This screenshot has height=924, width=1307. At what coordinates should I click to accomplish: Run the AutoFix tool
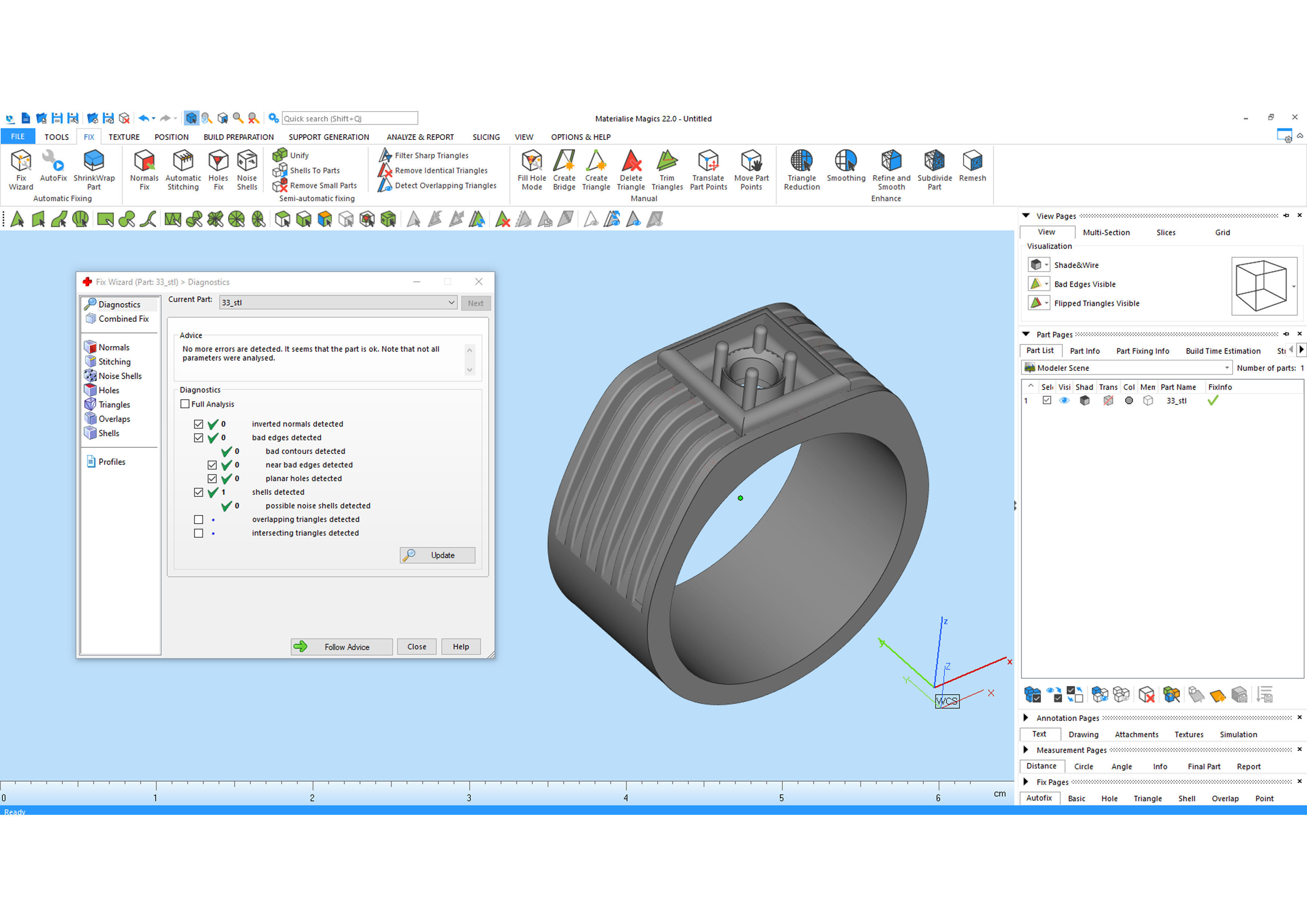pos(53,166)
